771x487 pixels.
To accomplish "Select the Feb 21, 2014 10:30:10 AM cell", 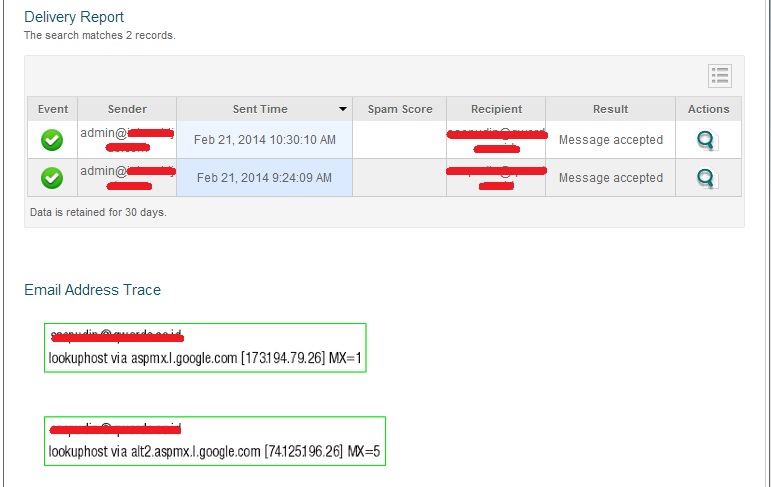I will [265, 140].
